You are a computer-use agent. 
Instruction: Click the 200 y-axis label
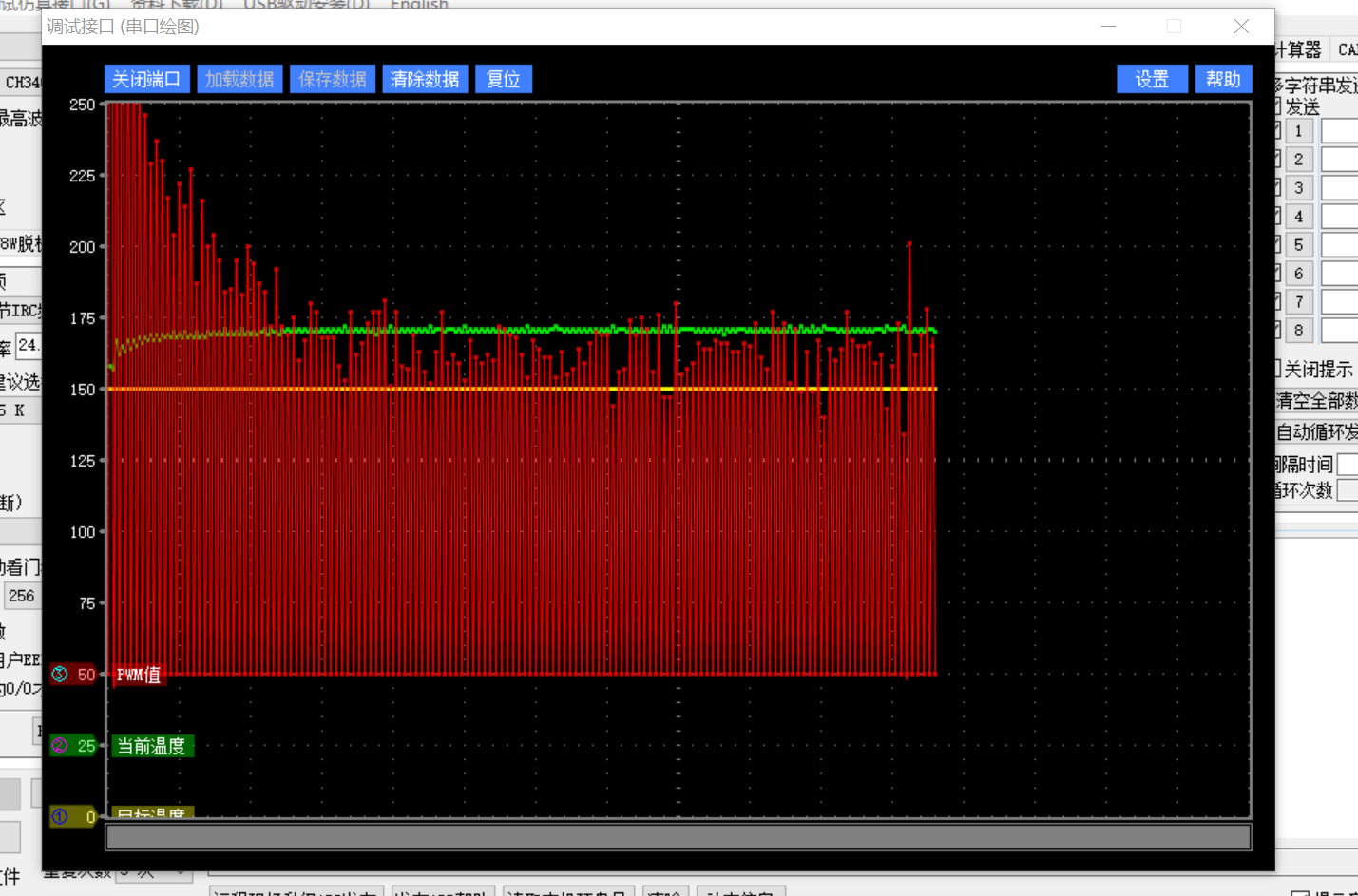[83, 247]
